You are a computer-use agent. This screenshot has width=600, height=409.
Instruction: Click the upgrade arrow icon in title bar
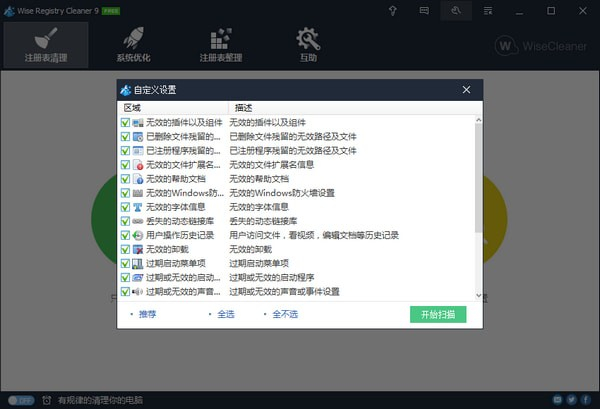[394, 11]
